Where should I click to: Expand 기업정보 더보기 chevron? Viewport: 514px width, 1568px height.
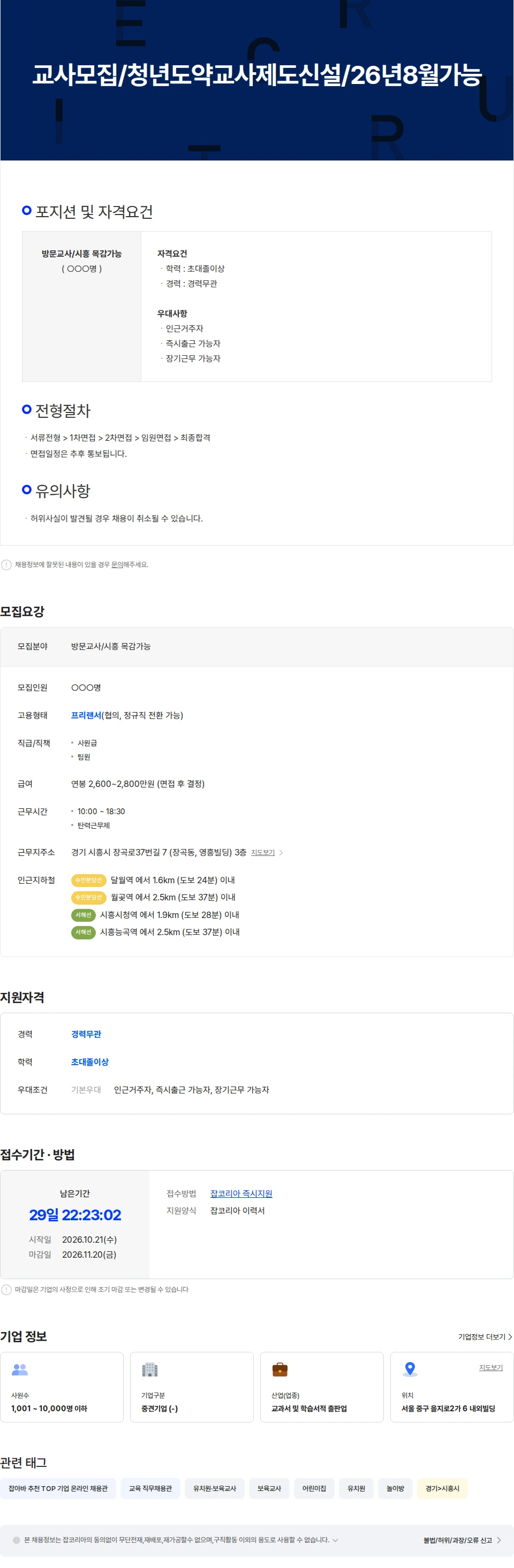pyautogui.click(x=510, y=1337)
